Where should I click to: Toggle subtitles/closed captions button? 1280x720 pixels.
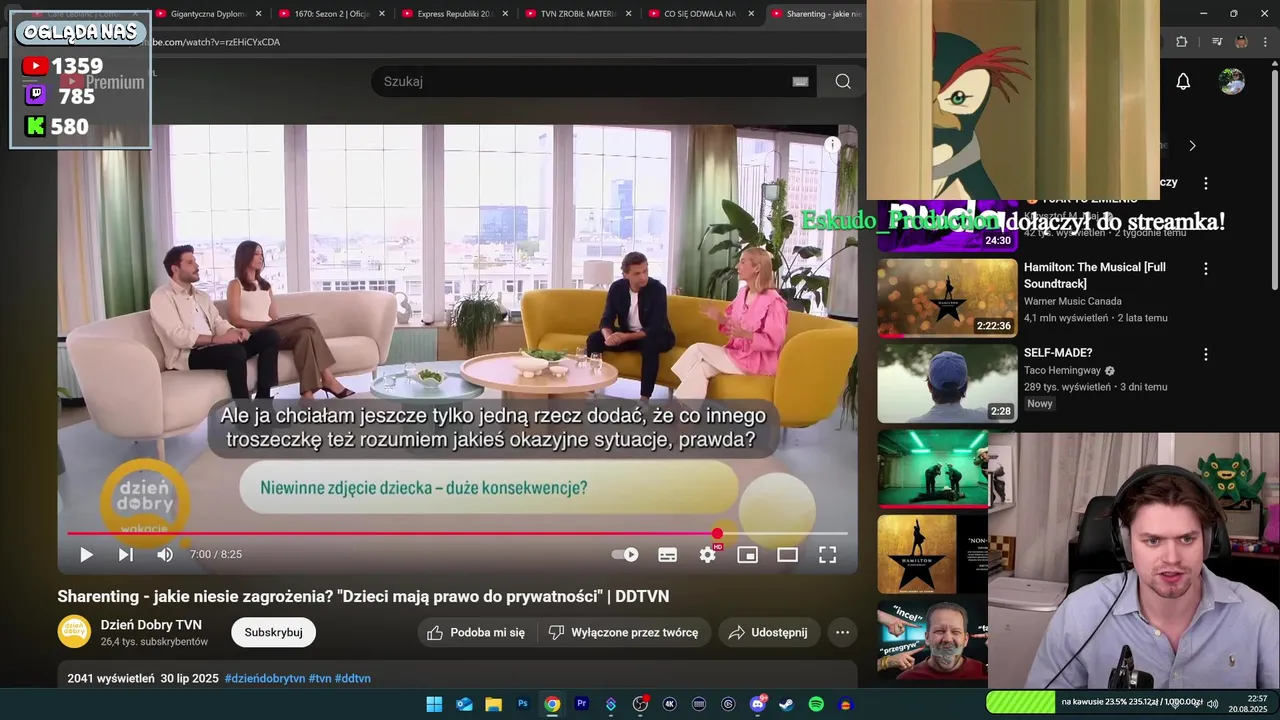667,555
